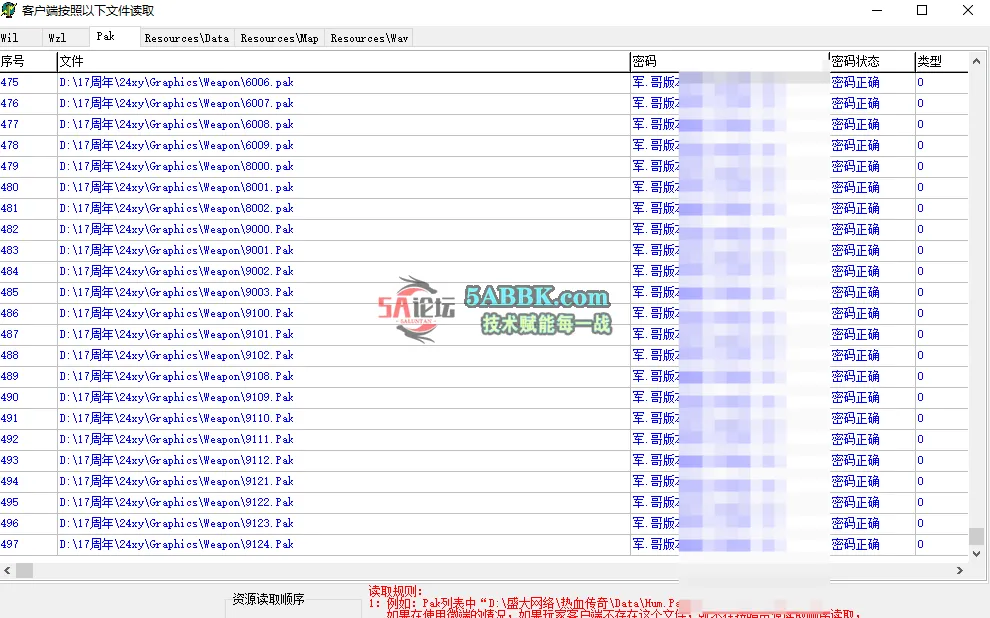This screenshot has height=618, width=990.
Task: Select row with Weapon\9110.Pak
Action: [x=484, y=418]
